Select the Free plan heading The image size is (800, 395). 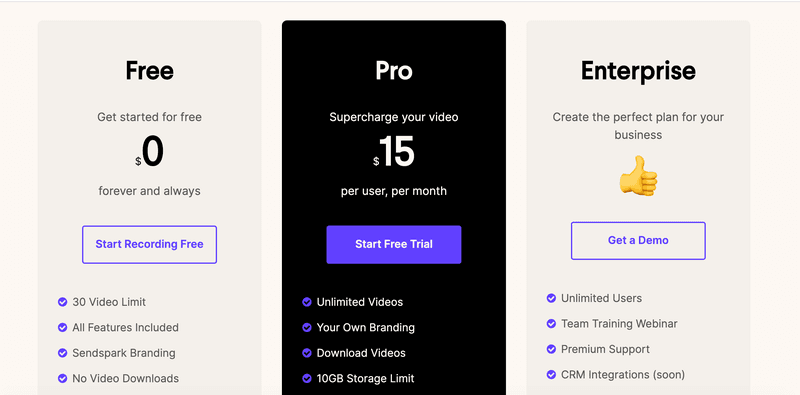(x=149, y=71)
